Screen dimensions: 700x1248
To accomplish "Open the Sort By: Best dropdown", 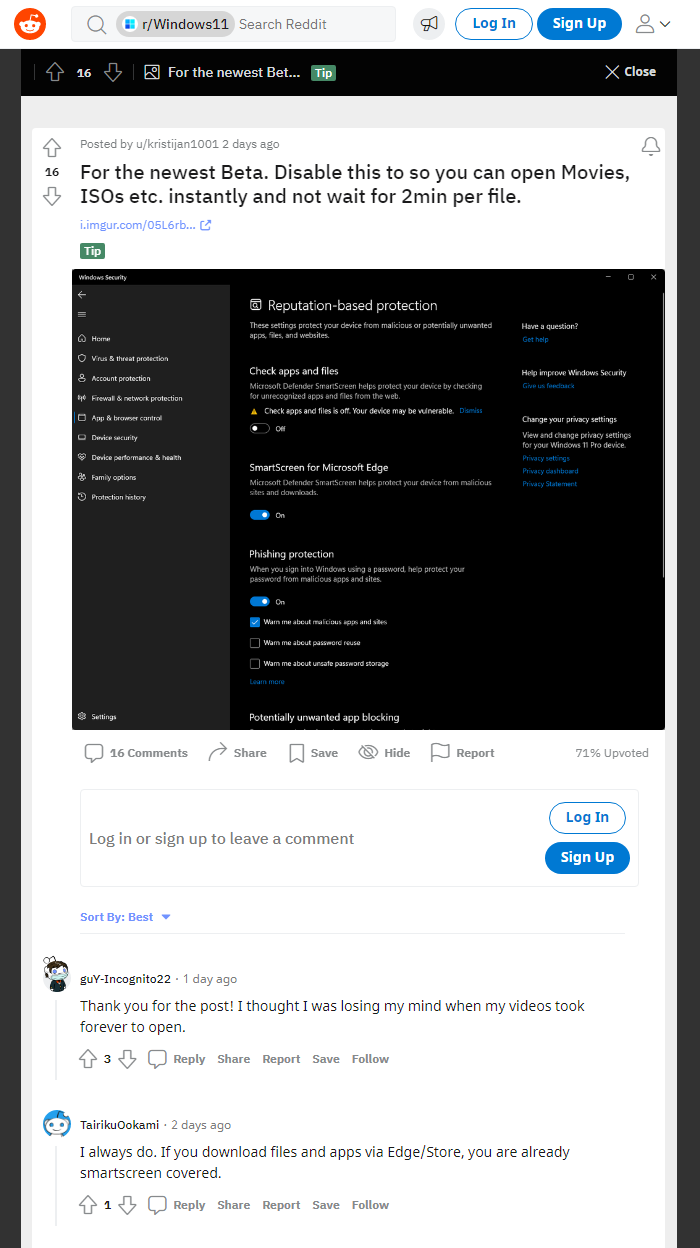I will 125,917.
